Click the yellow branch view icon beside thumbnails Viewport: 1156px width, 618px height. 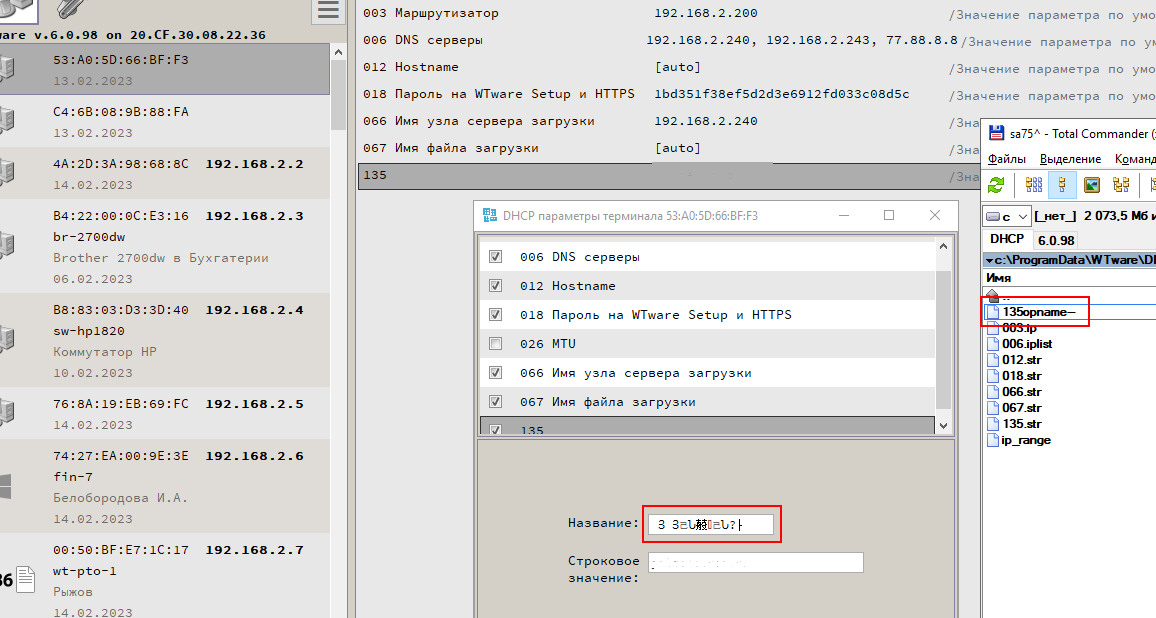pyautogui.click(x=1121, y=185)
